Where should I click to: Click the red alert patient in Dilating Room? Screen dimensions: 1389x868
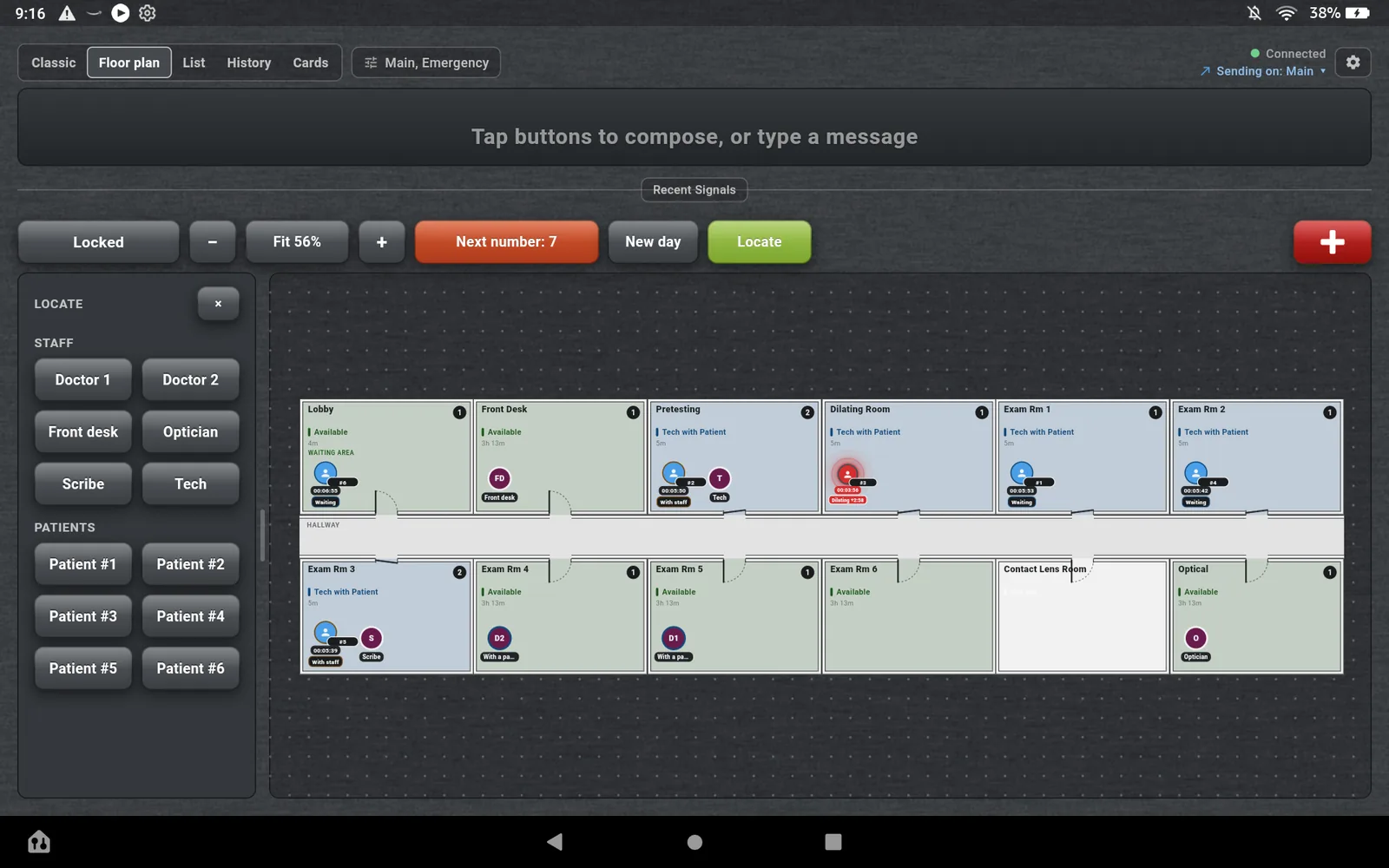tap(847, 474)
